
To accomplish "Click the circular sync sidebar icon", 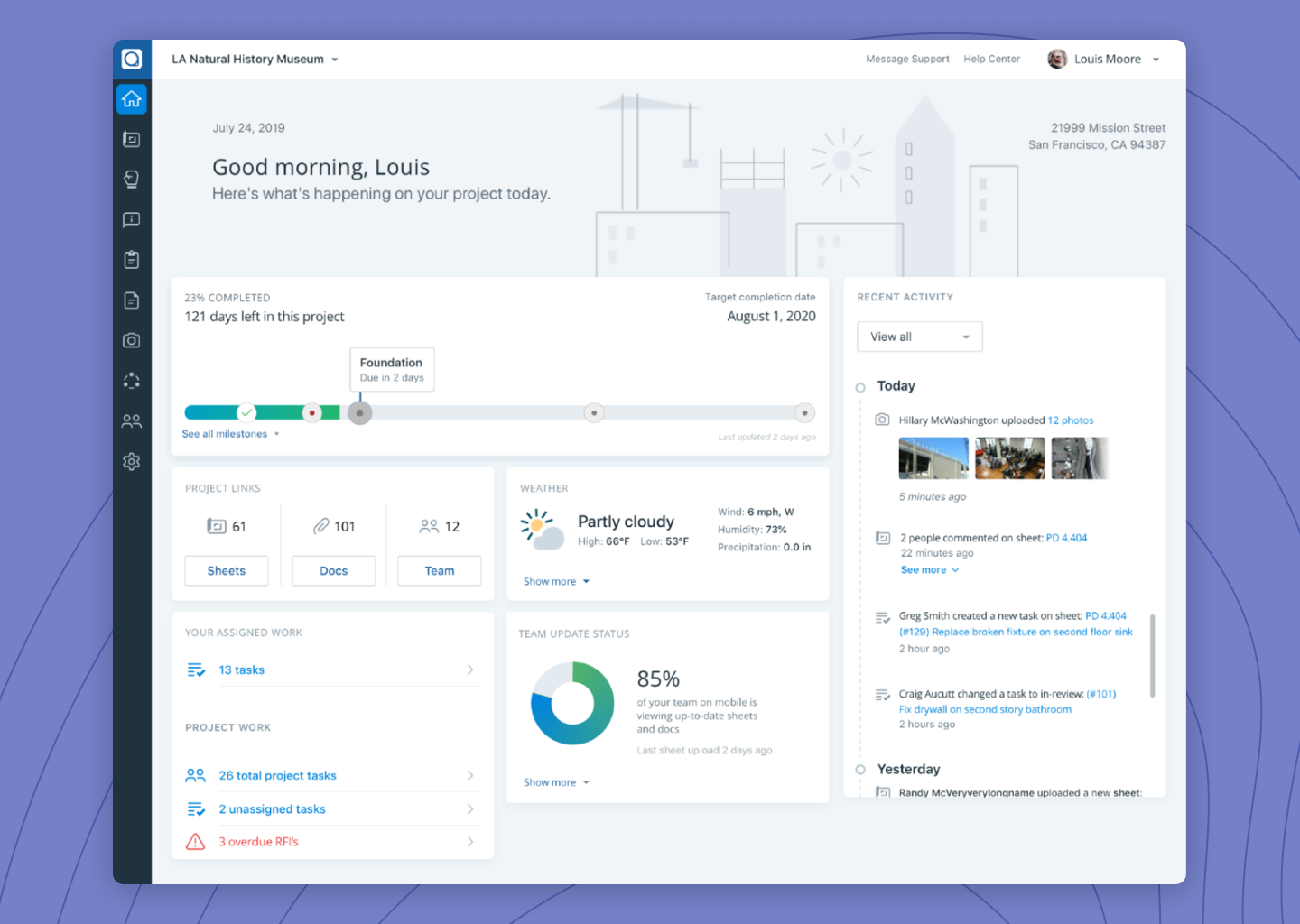I will (132, 381).
